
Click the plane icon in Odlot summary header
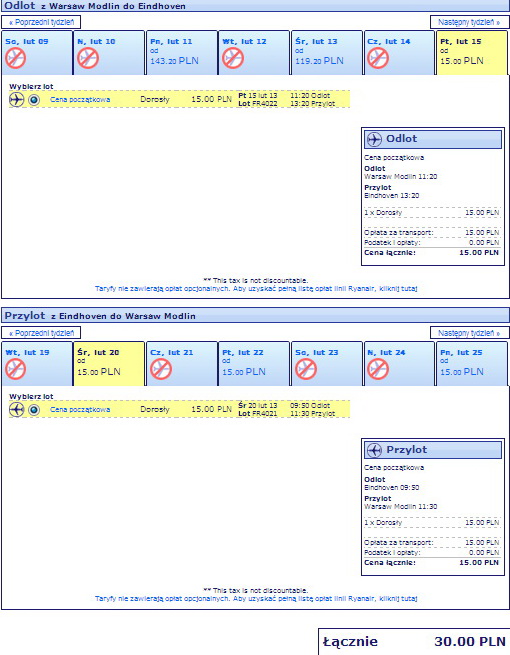[374, 139]
